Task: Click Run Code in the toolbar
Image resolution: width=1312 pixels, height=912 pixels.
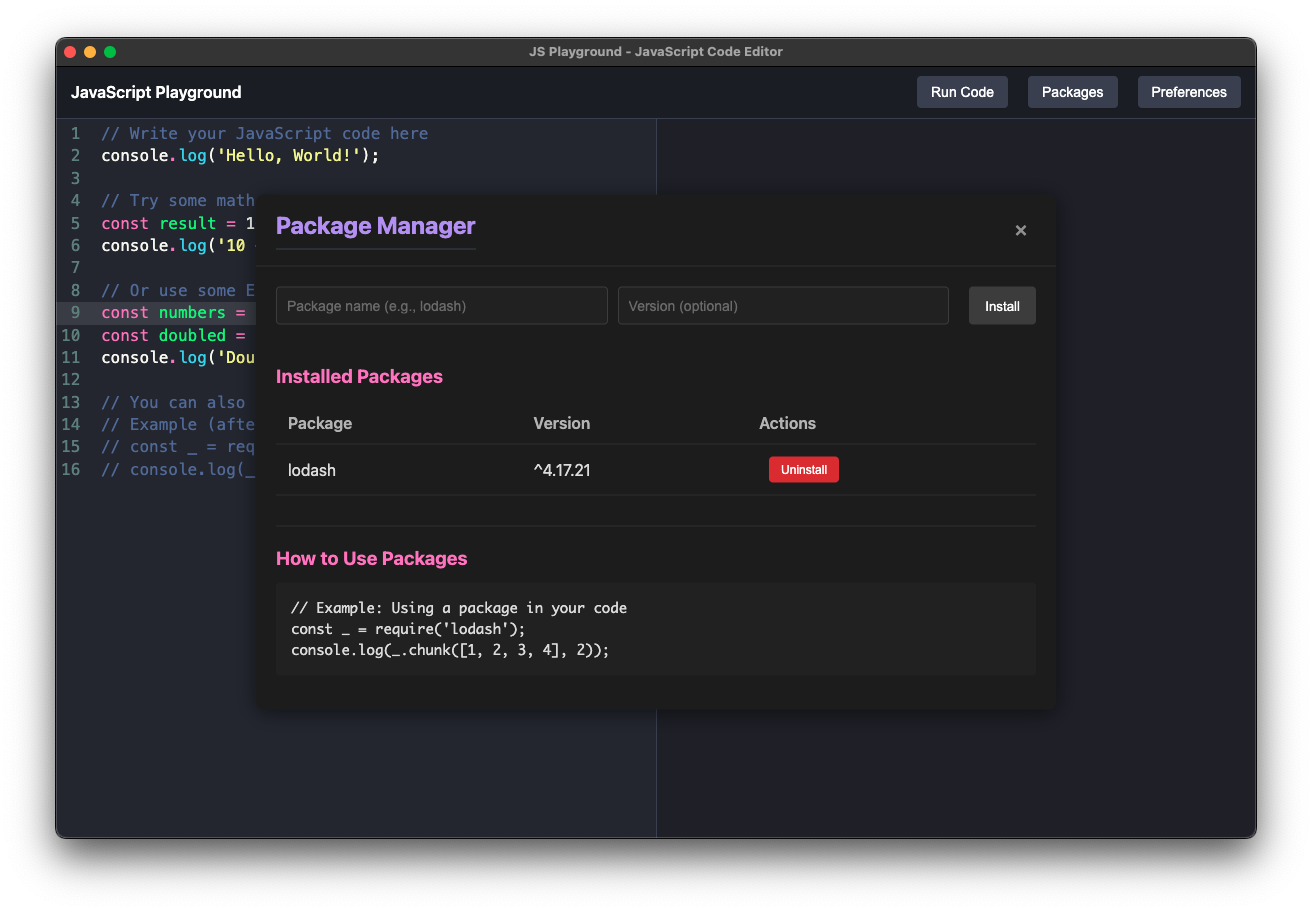Action: pos(962,92)
